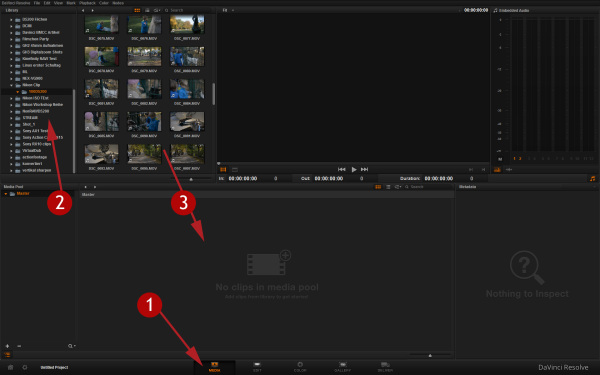Image resolution: width=600 pixels, height=375 pixels.
Task: Go forward in Library browser
Action: tap(92, 10)
